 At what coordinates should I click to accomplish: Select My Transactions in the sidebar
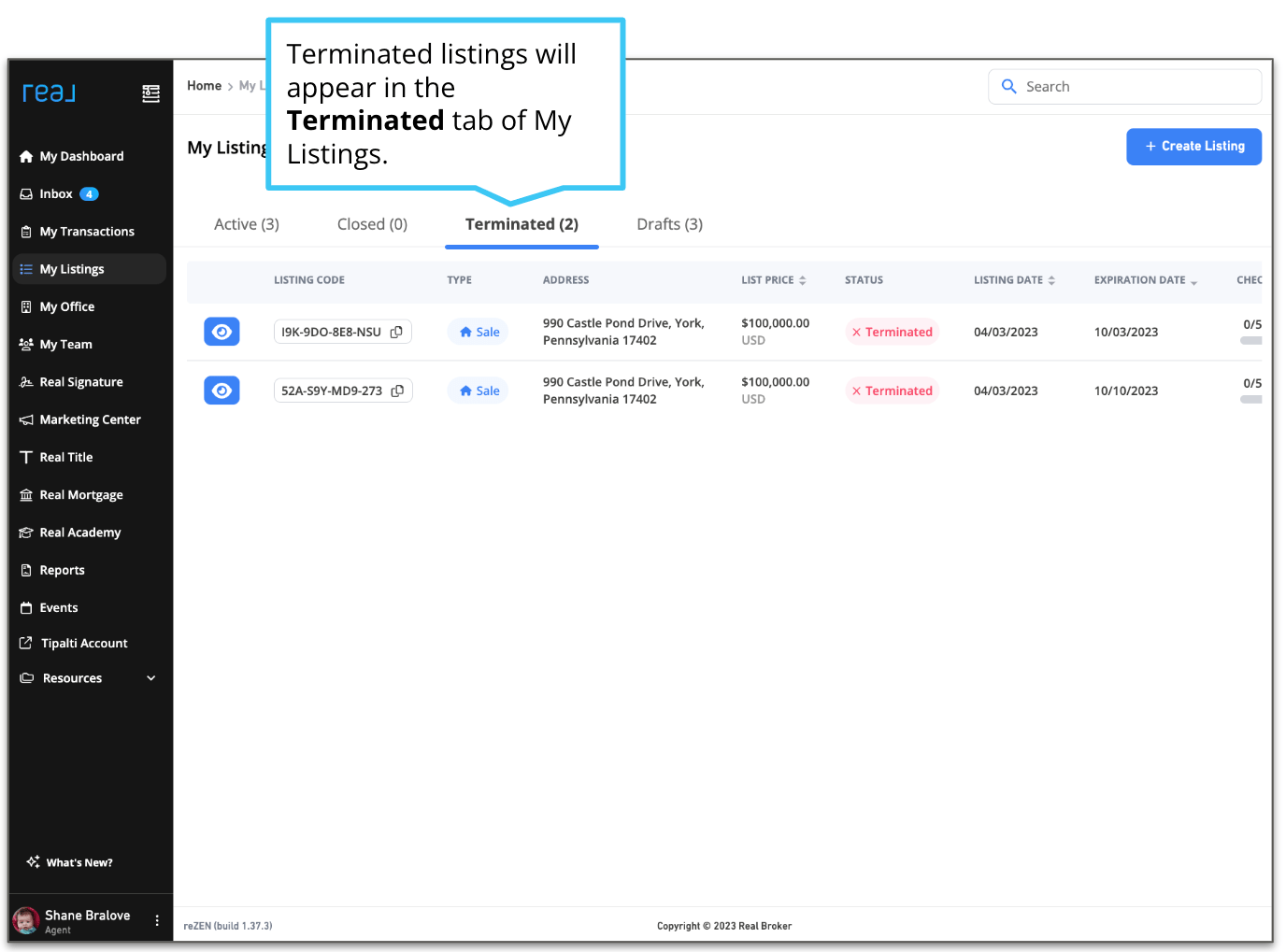(x=87, y=231)
